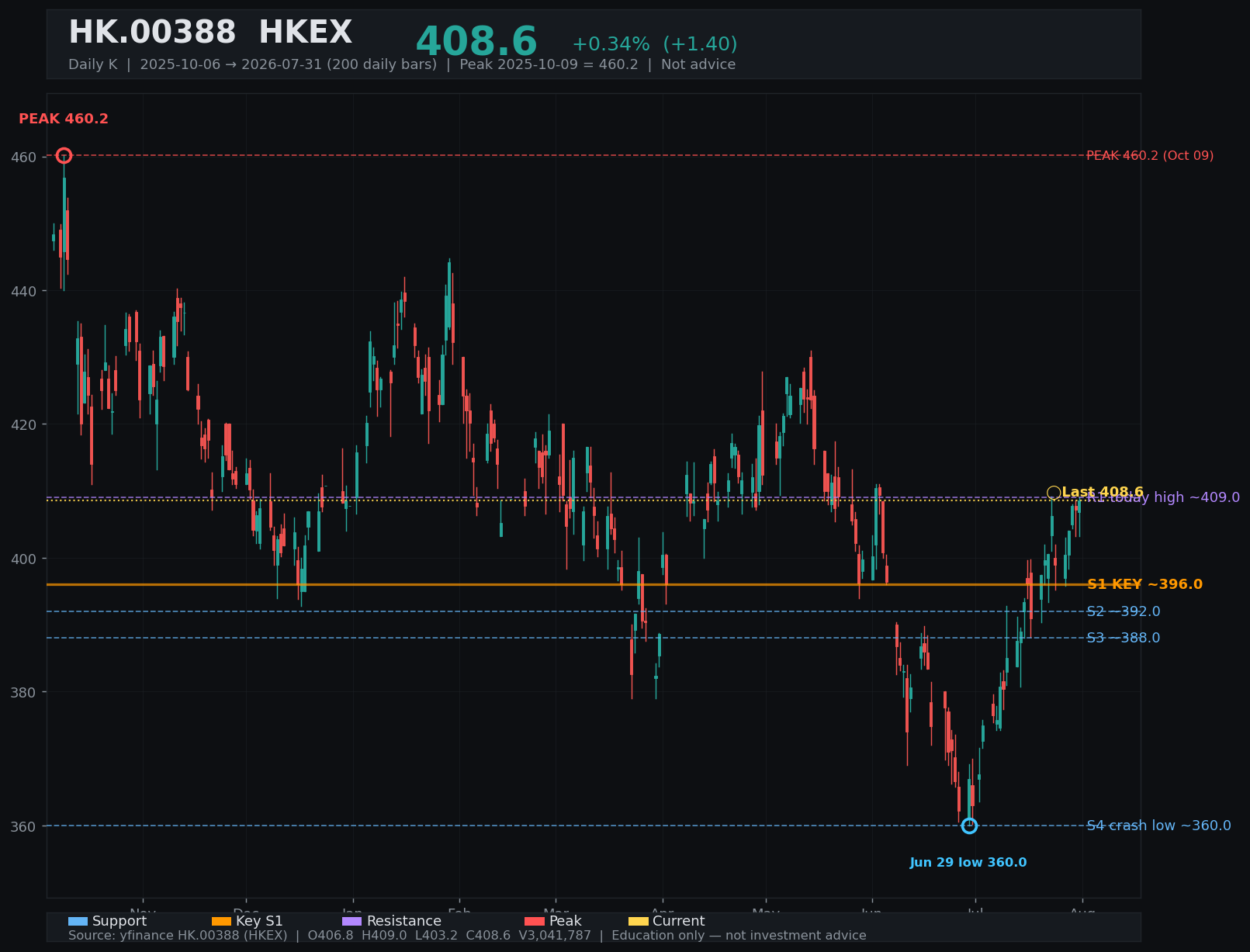Click the 'Key S1' legend label

(259, 922)
